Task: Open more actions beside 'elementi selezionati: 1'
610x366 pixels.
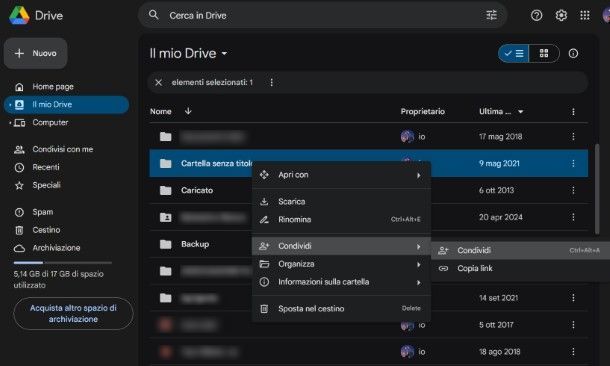Action: tap(272, 82)
